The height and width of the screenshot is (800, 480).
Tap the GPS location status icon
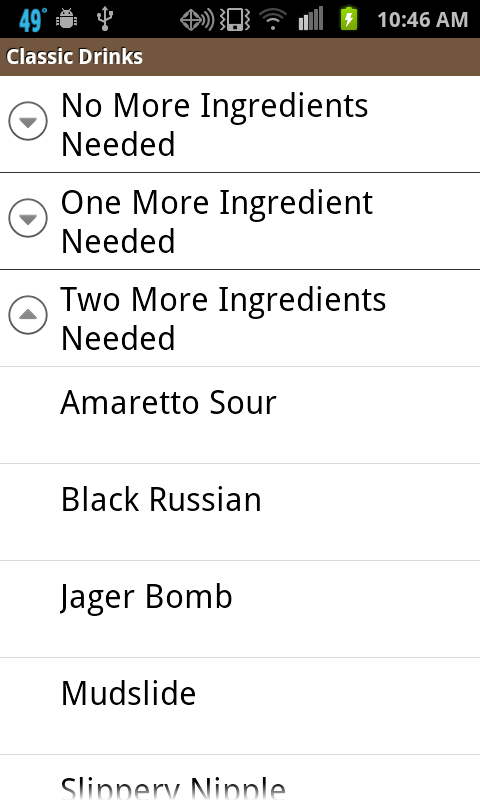pyautogui.click(x=196, y=20)
